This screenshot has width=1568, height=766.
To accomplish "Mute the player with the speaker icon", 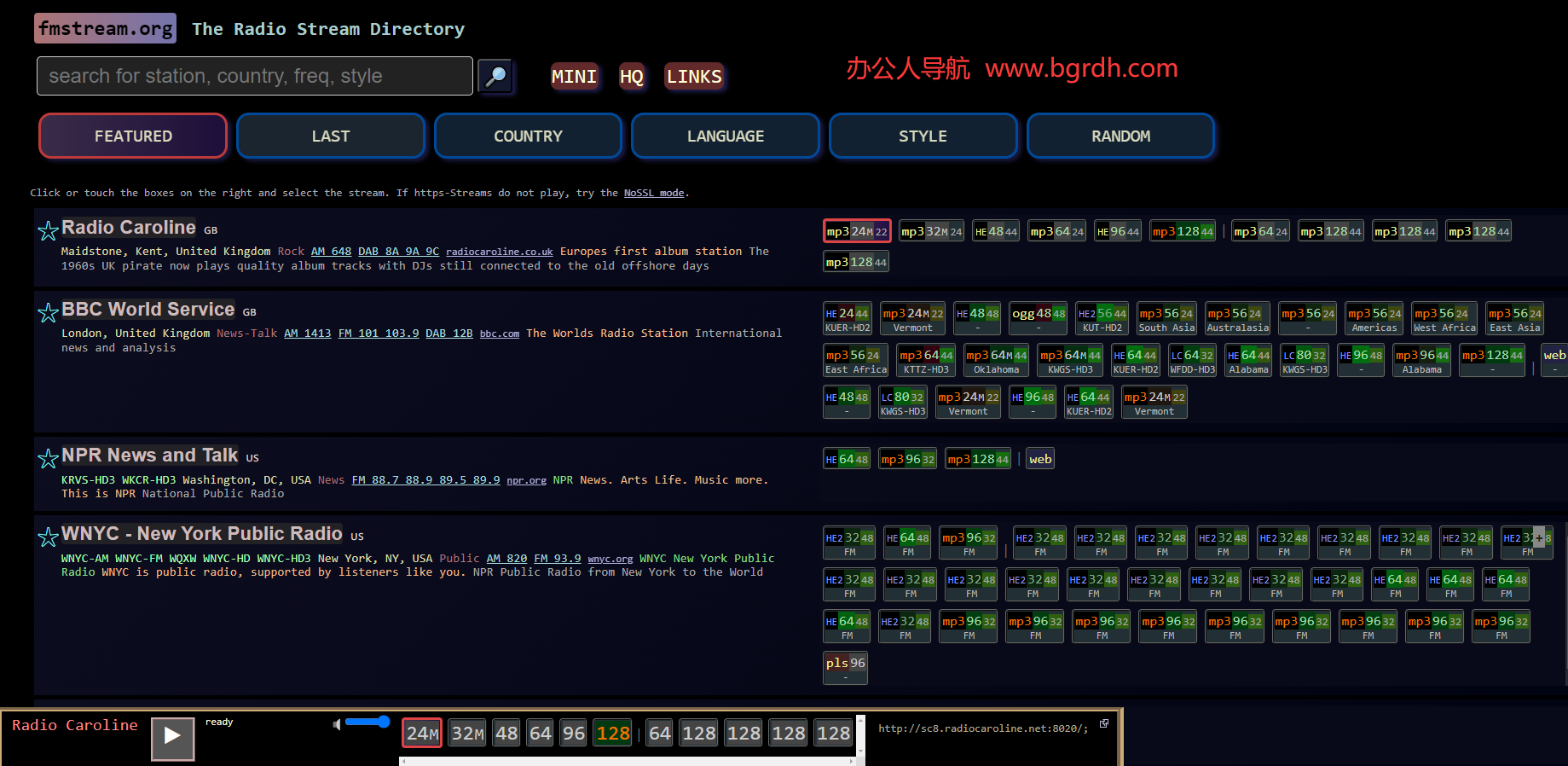I will point(337,724).
